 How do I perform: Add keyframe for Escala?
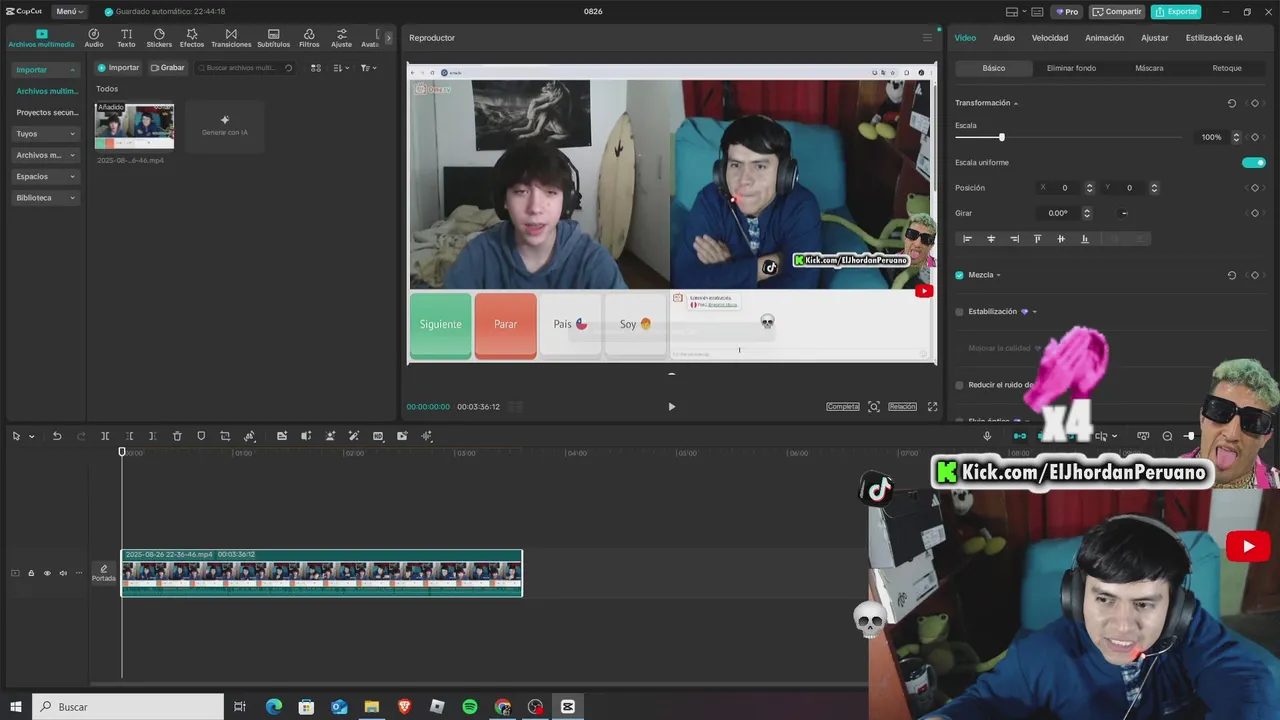click(1255, 137)
